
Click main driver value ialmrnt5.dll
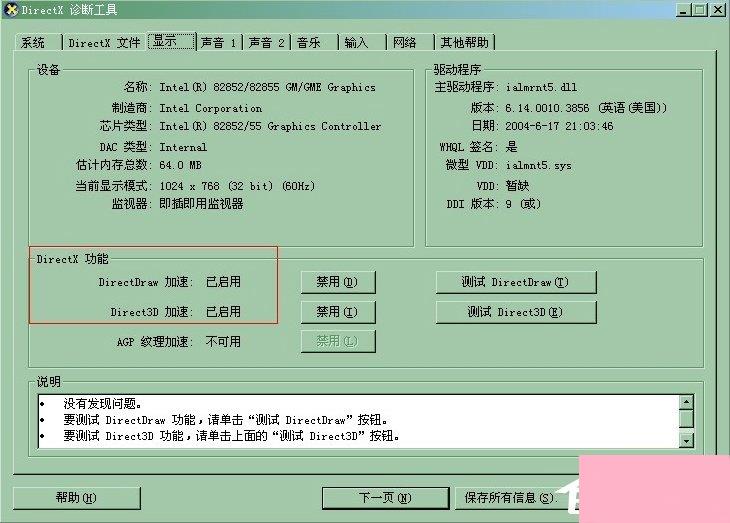point(541,87)
